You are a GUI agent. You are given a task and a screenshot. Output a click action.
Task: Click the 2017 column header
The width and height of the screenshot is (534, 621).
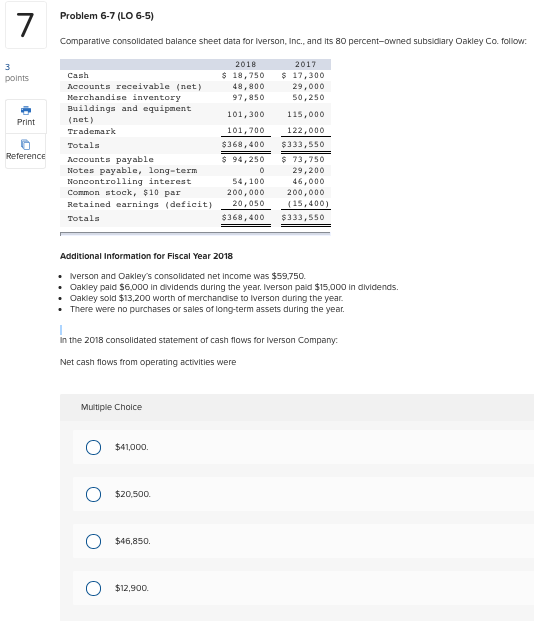305,64
